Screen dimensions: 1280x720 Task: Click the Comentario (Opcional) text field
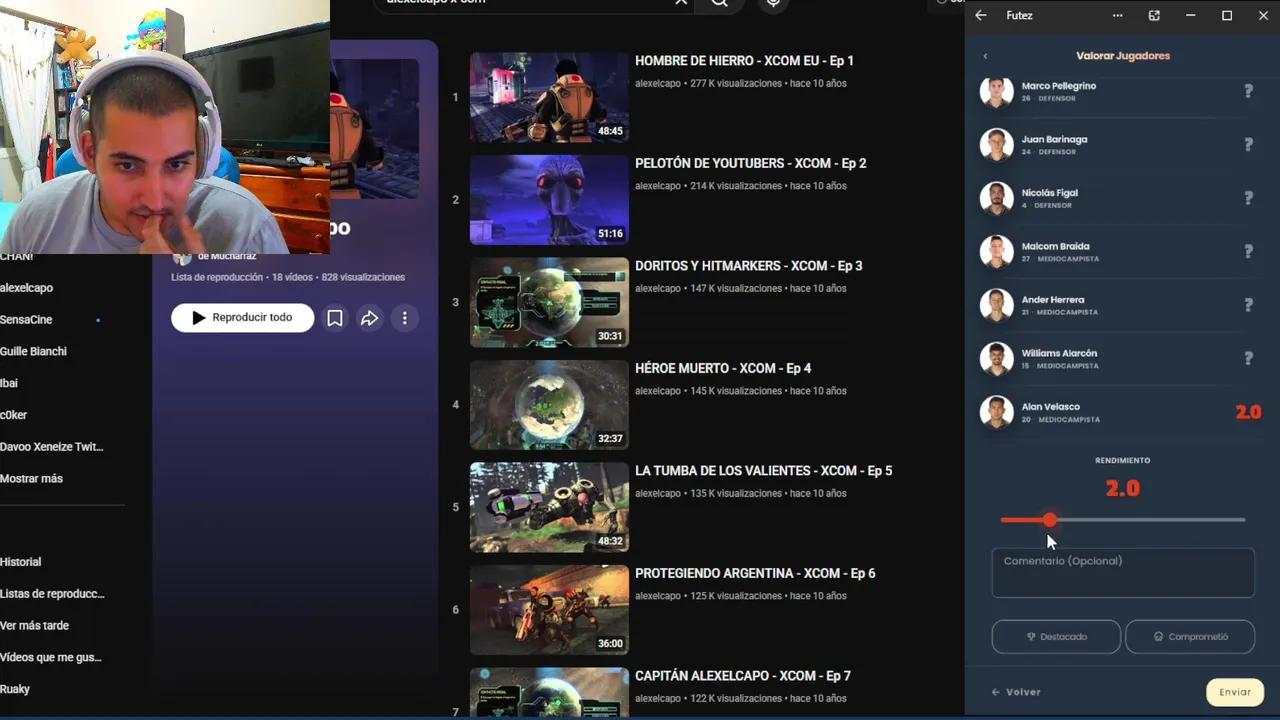1123,573
